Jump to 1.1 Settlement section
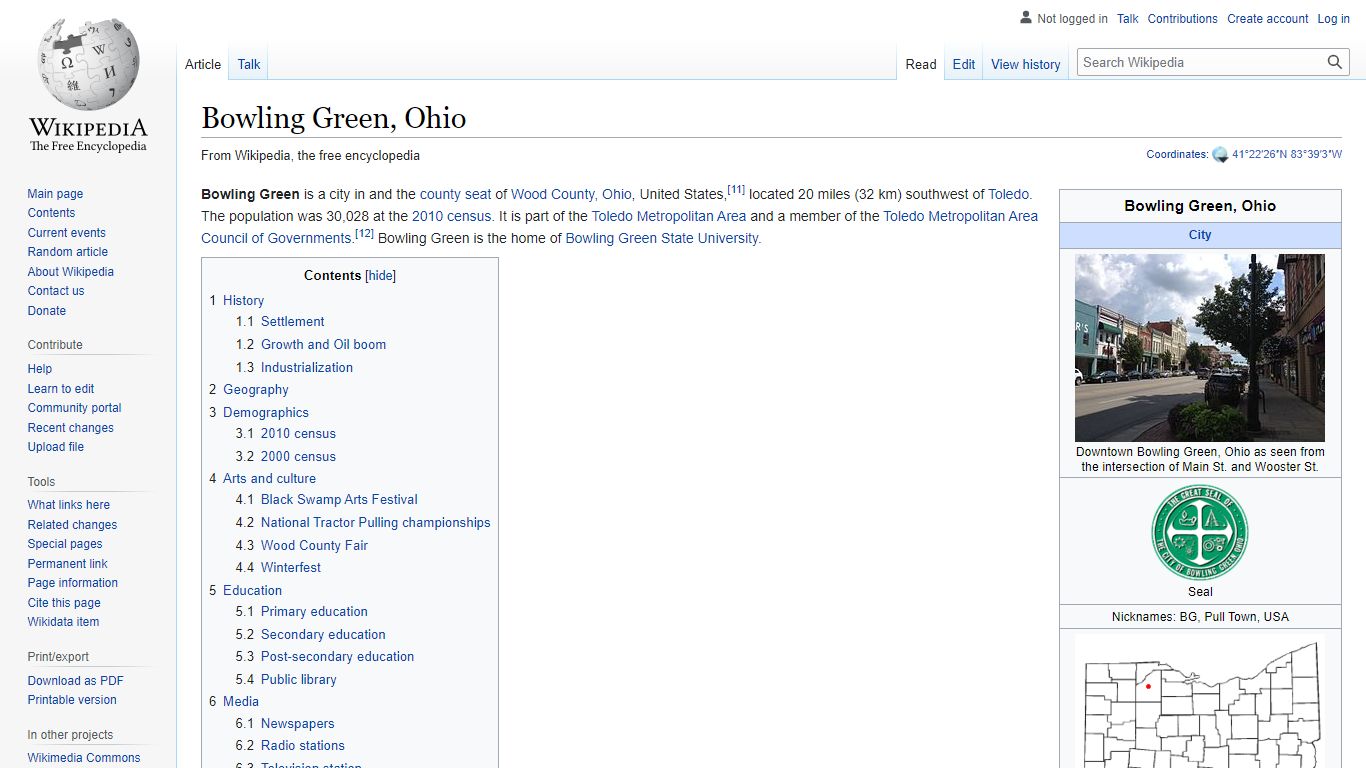Screen dimensions: 1366x768 (x=292, y=322)
